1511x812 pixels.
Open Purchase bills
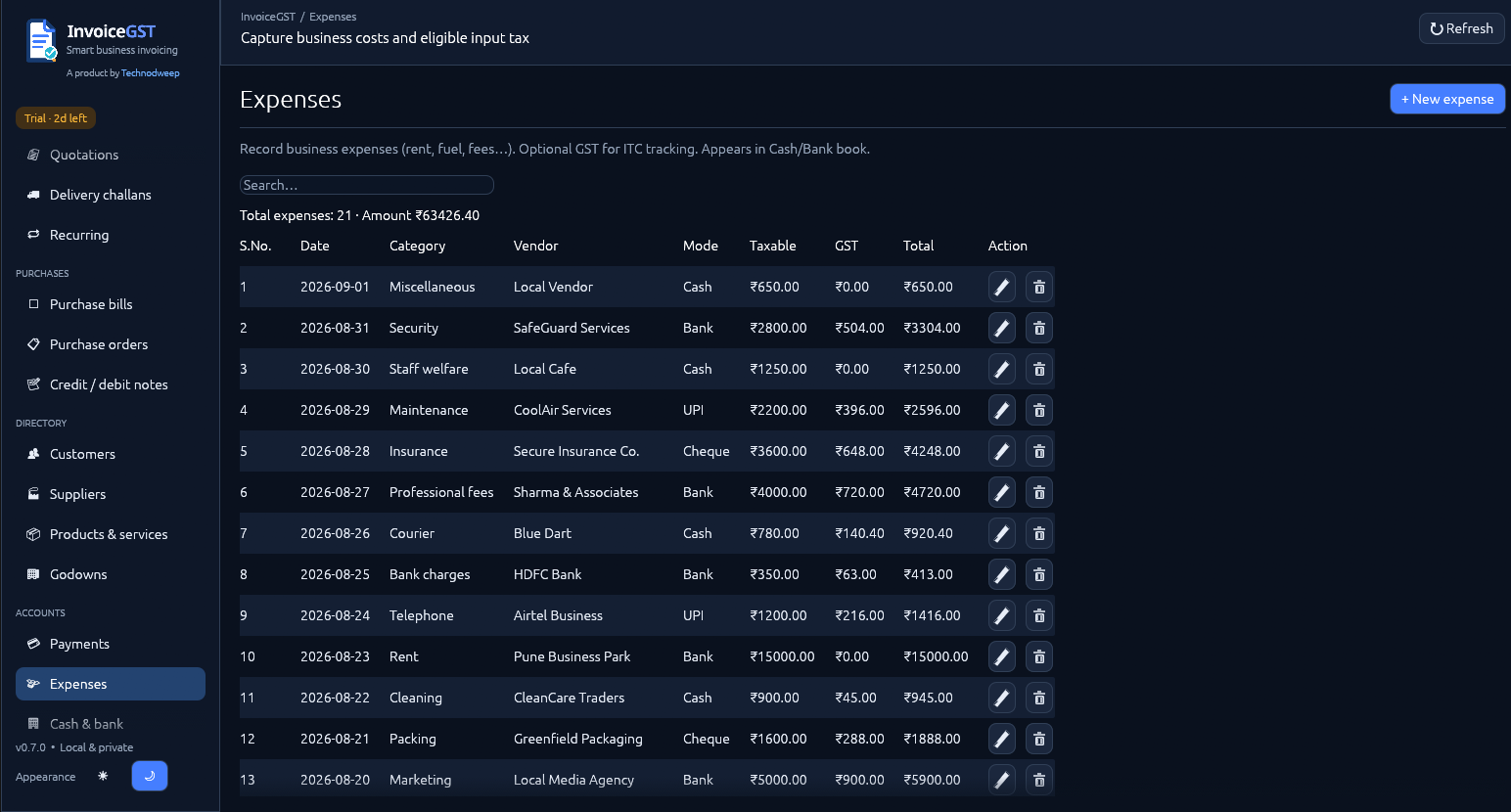pos(111,304)
